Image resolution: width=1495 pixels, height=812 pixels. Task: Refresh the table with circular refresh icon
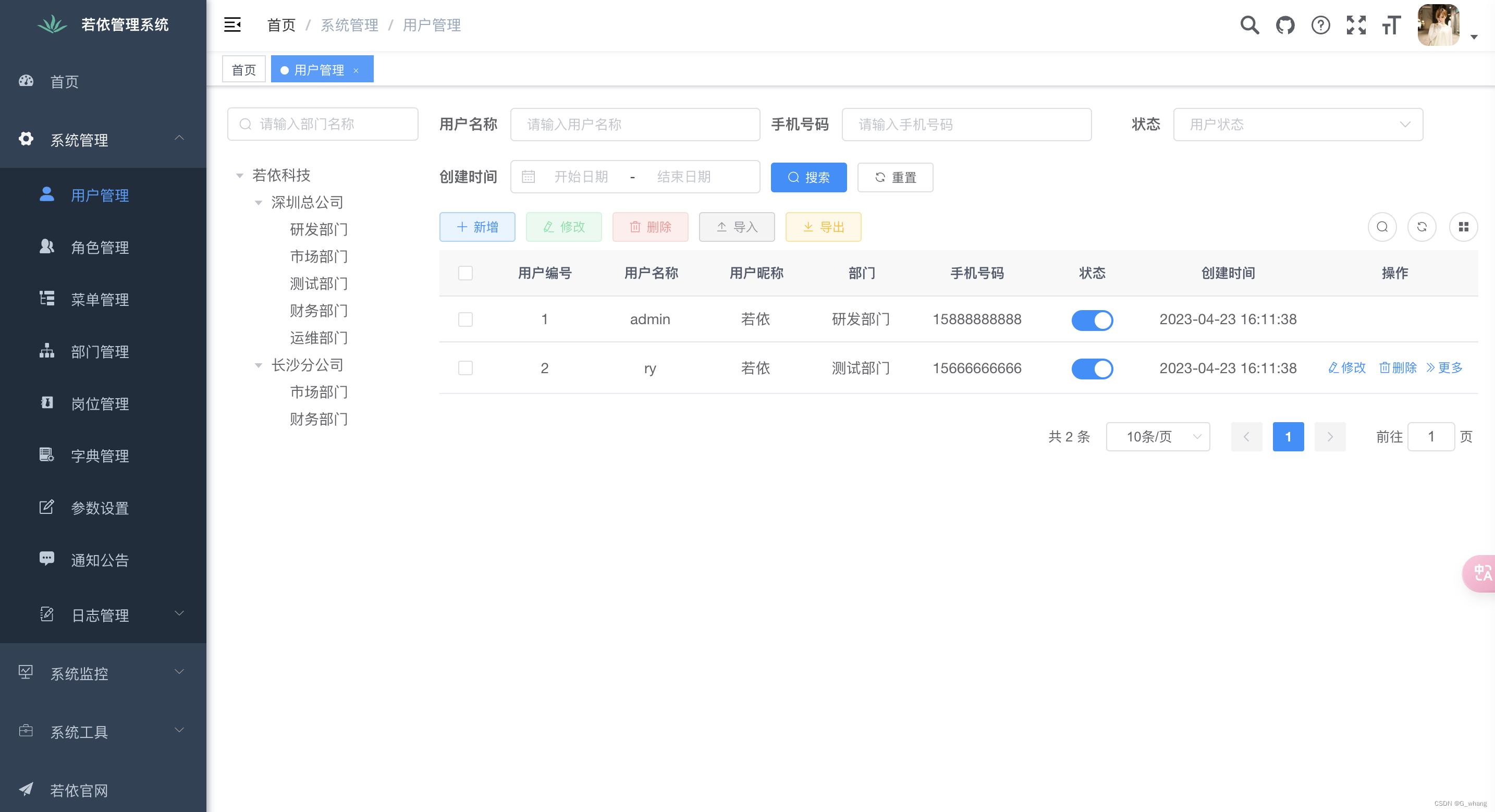[x=1422, y=227]
